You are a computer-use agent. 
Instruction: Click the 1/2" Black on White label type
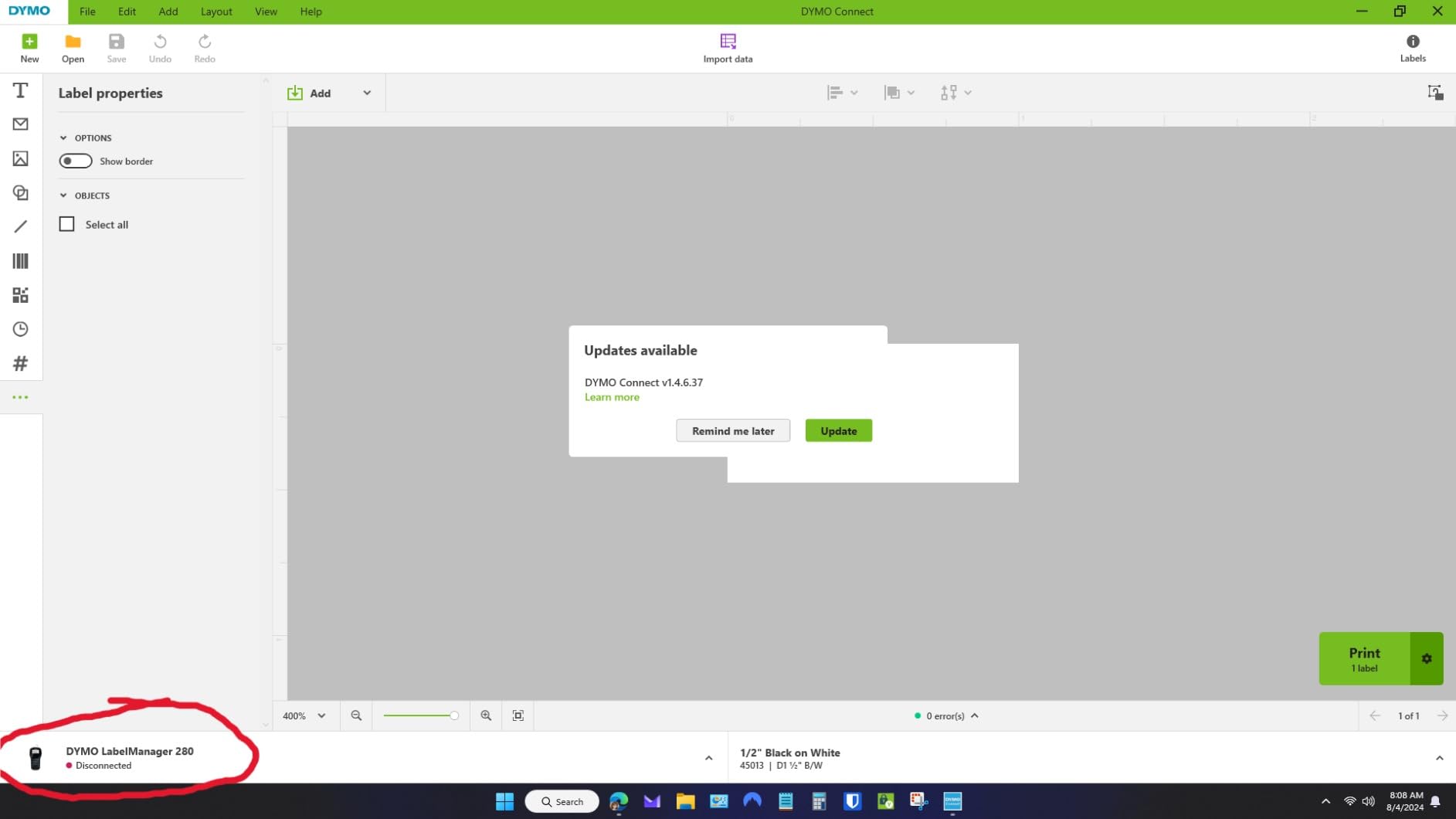[790, 753]
